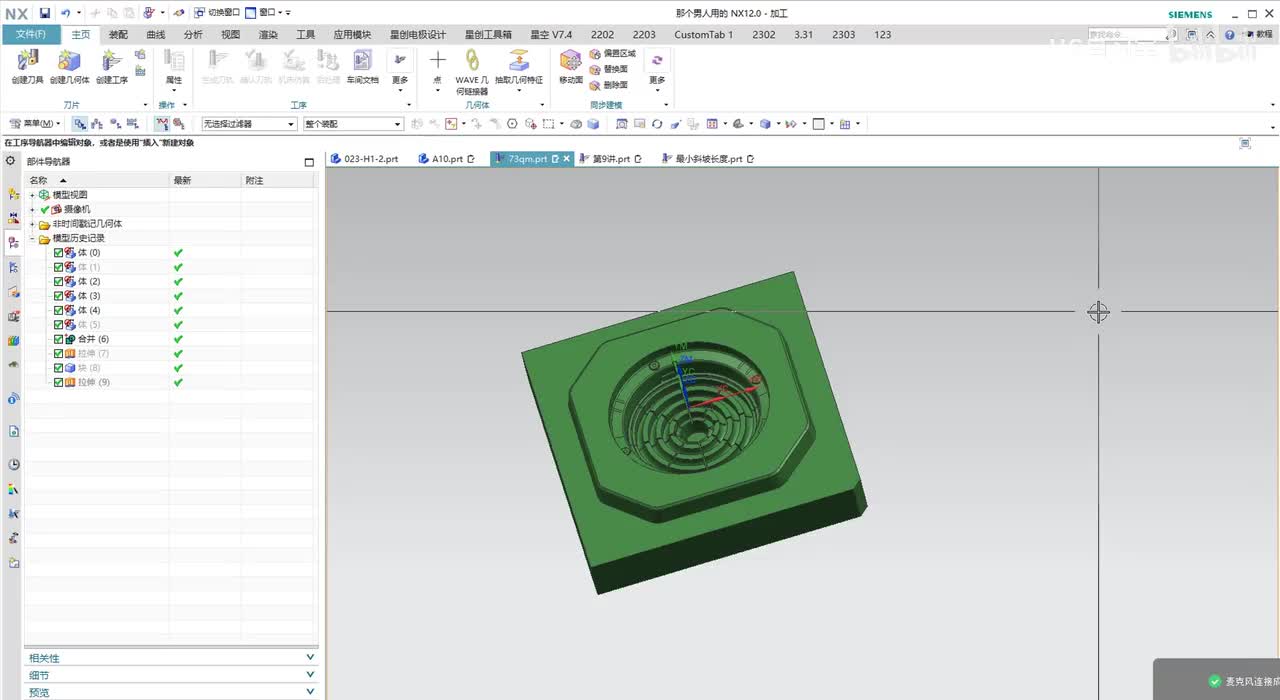1280x700 pixels.
Task: Click the machine tool view icon in toolbar
Action: click(97, 124)
